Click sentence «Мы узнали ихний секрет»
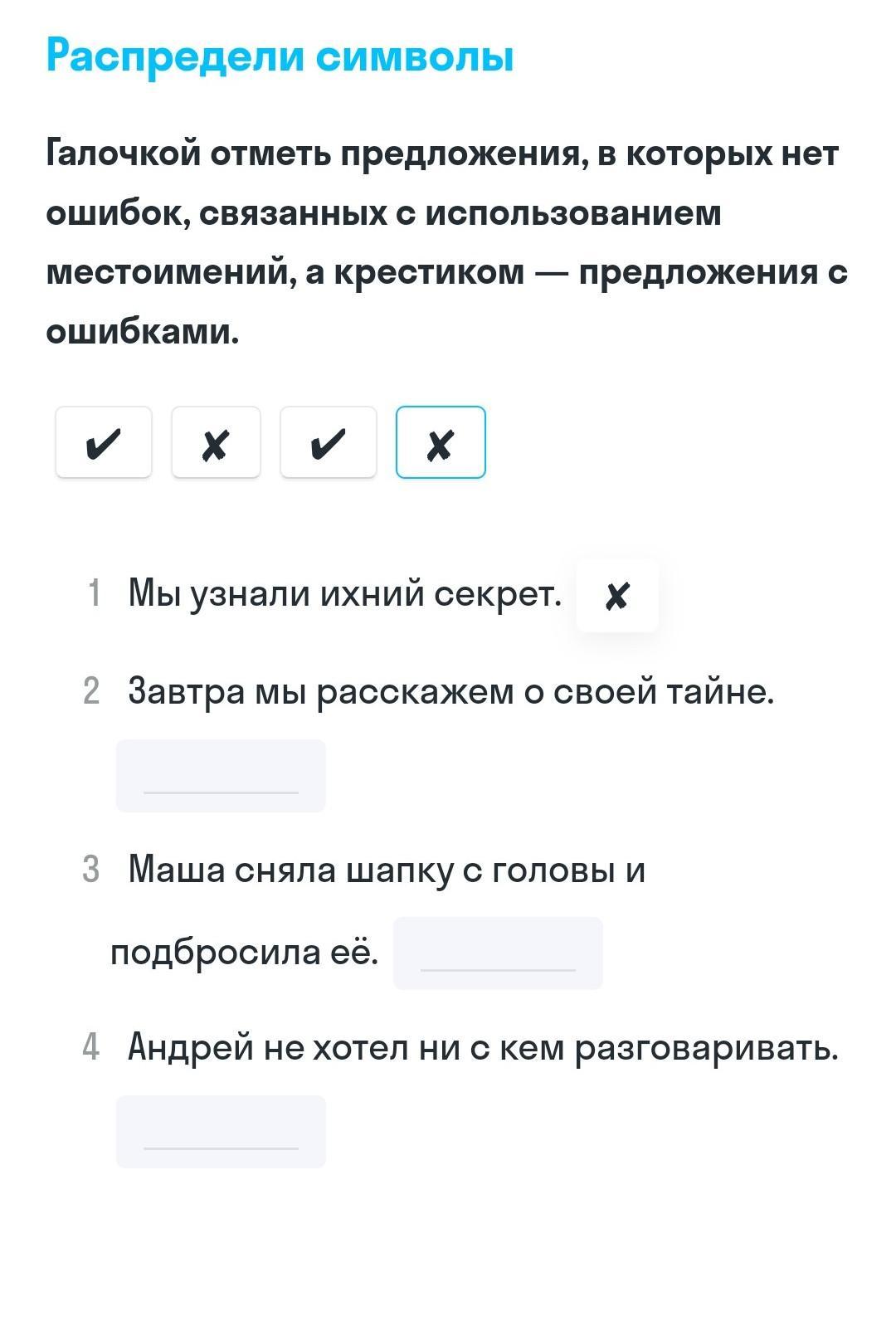 point(345,594)
